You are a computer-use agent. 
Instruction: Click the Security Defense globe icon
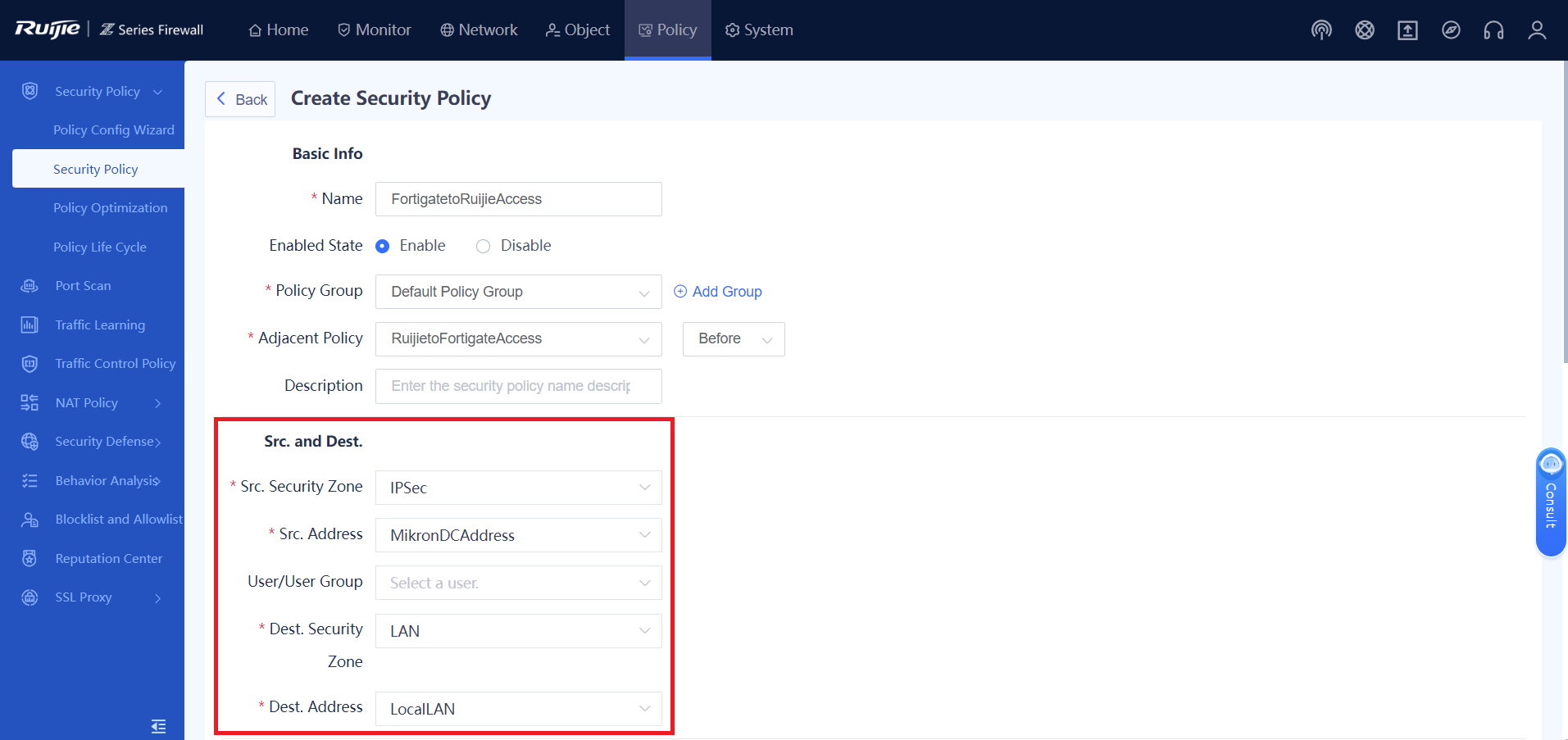(x=30, y=442)
